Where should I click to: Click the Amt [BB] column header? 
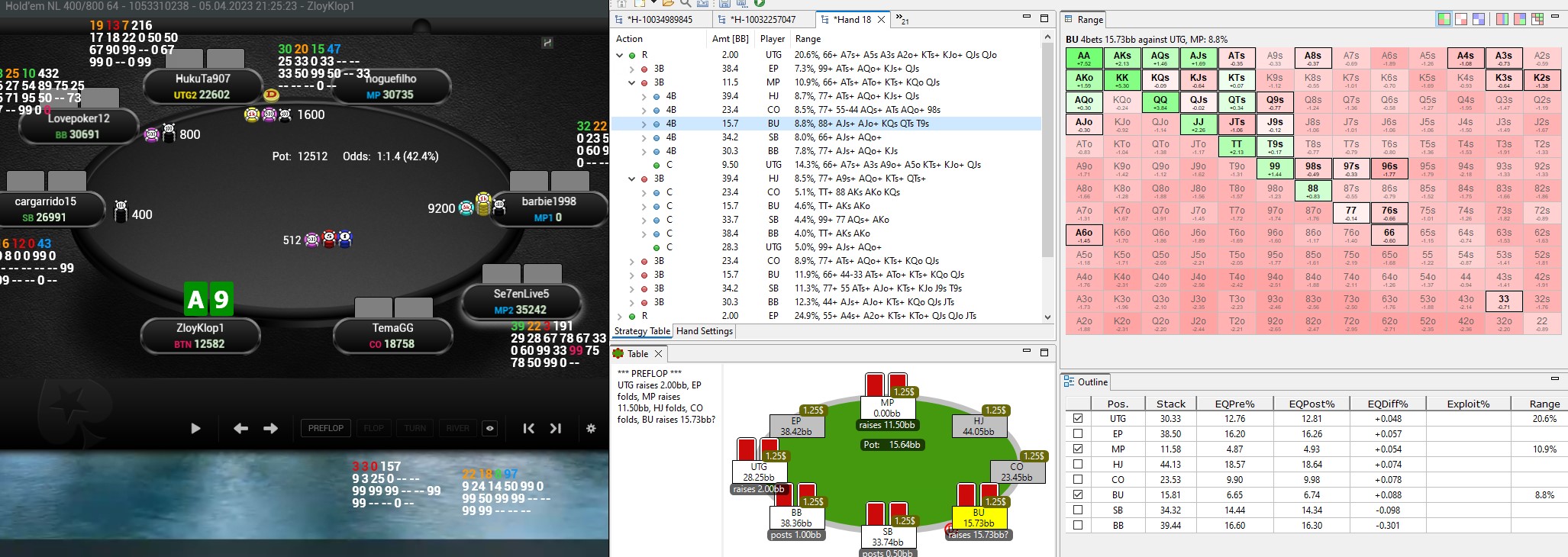pyautogui.click(x=731, y=39)
